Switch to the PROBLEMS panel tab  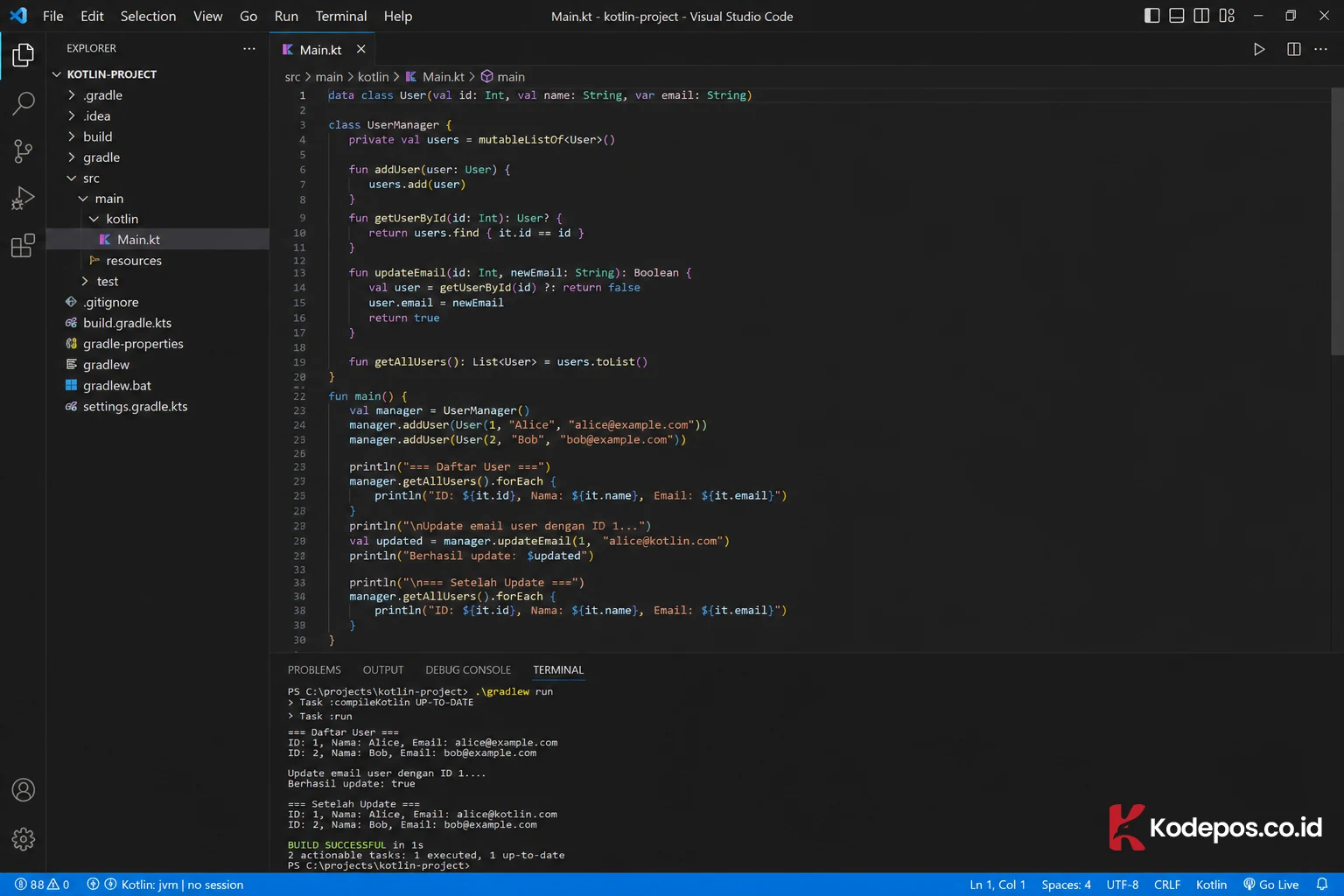tap(314, 670)
